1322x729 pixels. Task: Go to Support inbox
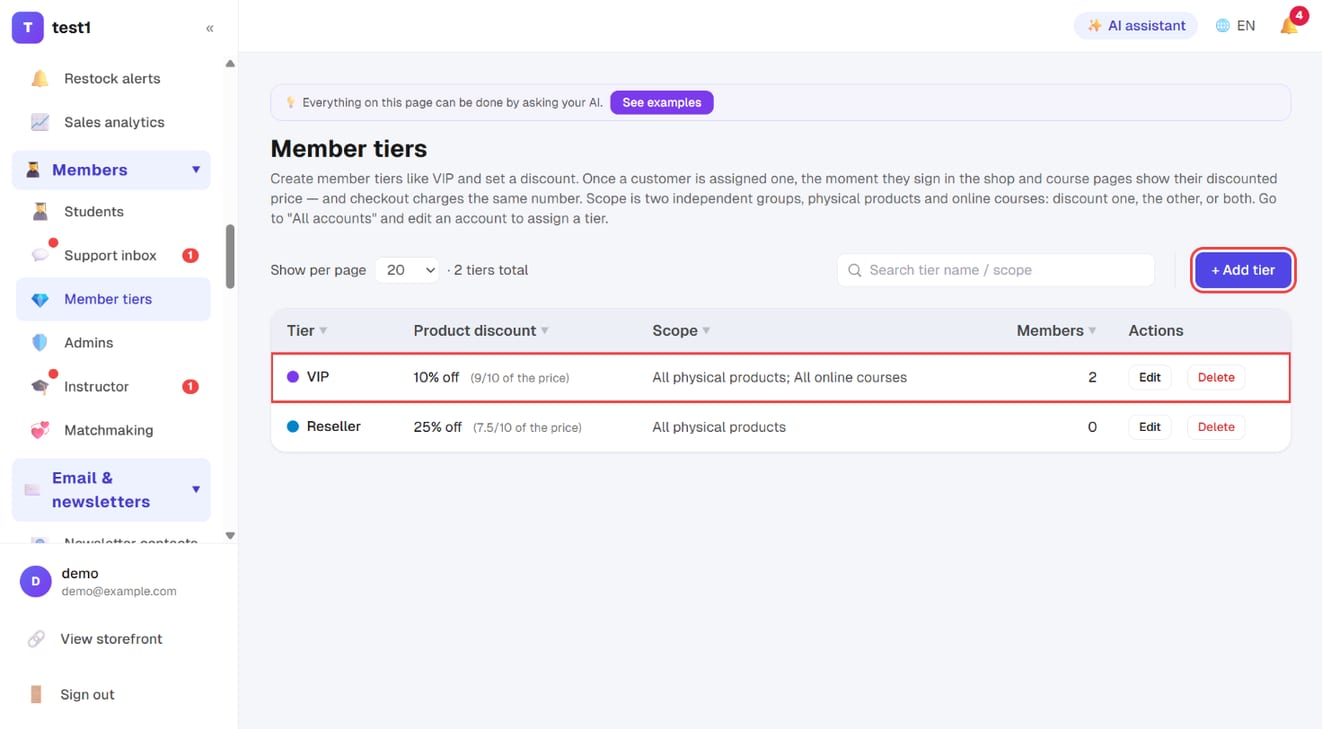click(110, 255)
